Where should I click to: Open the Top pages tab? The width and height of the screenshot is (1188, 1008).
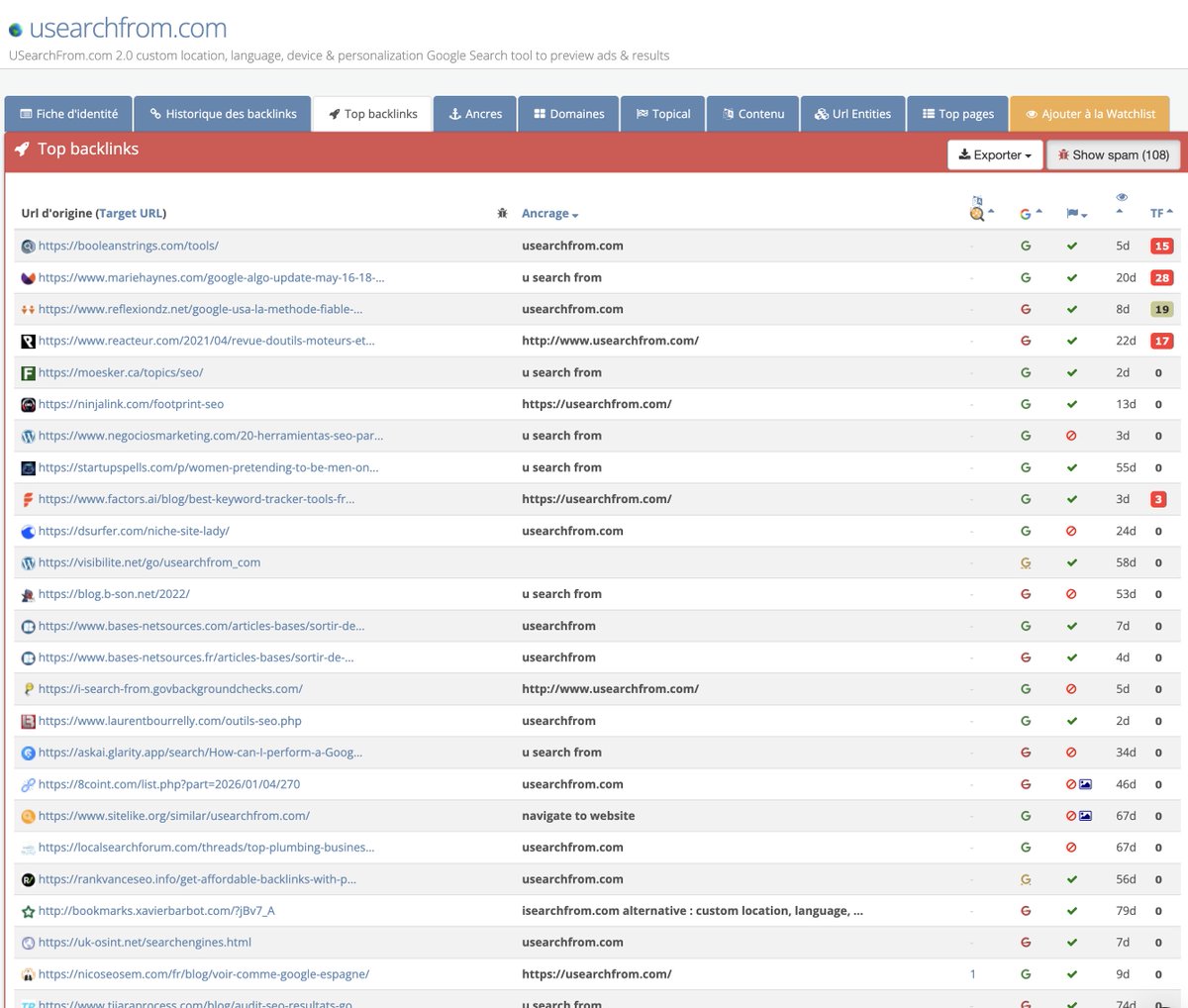(957, 114)
